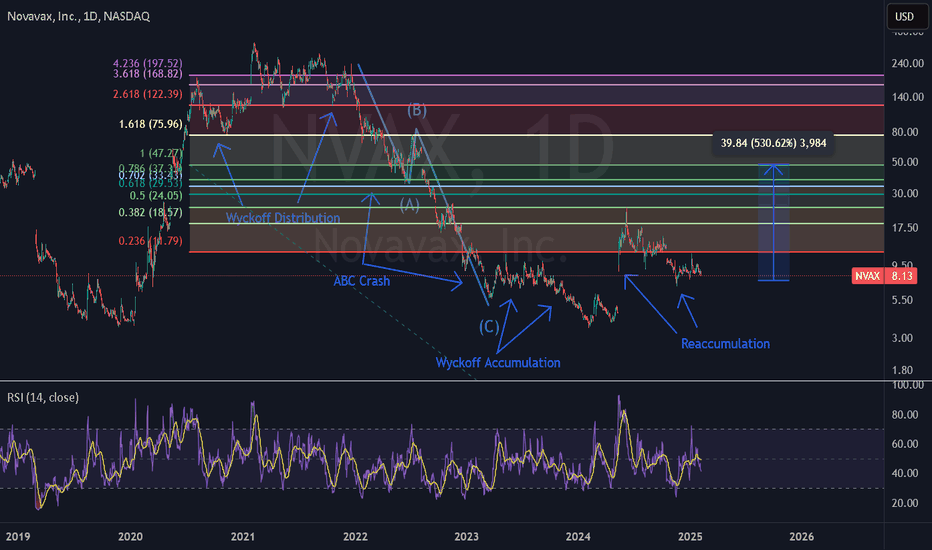Select the (B) wave label
The height and width of the screenshot is (550, 932).
[417, 110]
